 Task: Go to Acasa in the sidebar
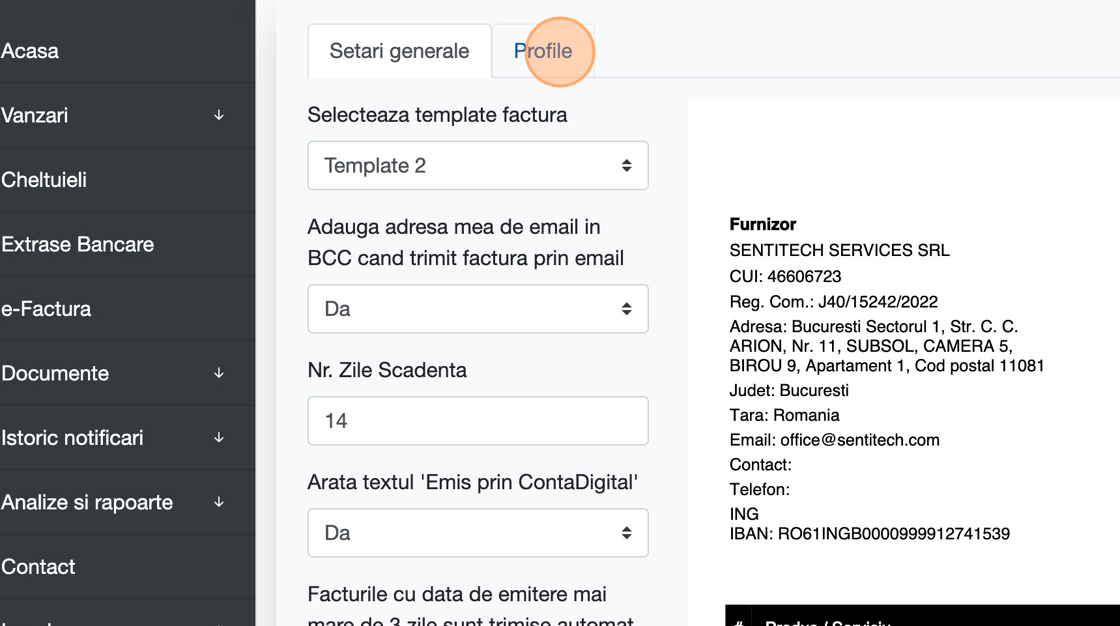click(x=30, y=51)
